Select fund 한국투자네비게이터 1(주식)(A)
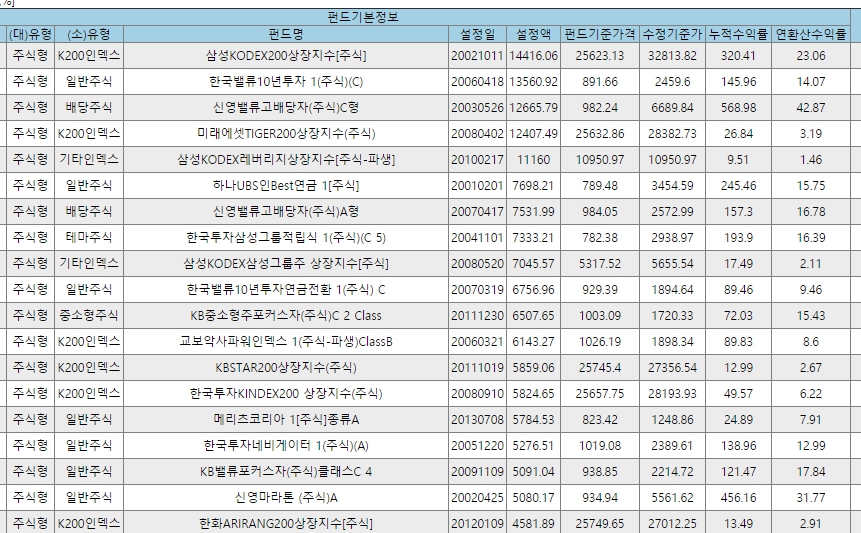 coord(286,445)
